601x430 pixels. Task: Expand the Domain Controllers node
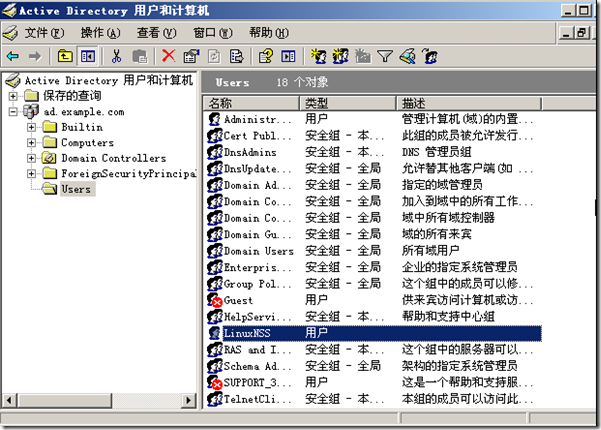(31, 158)
